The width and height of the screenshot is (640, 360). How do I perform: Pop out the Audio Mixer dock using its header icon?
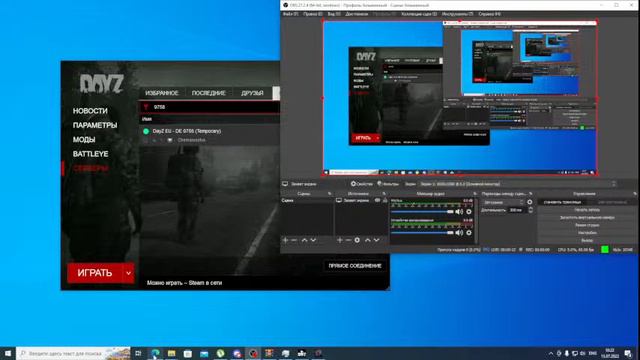(x=475, y=193)
